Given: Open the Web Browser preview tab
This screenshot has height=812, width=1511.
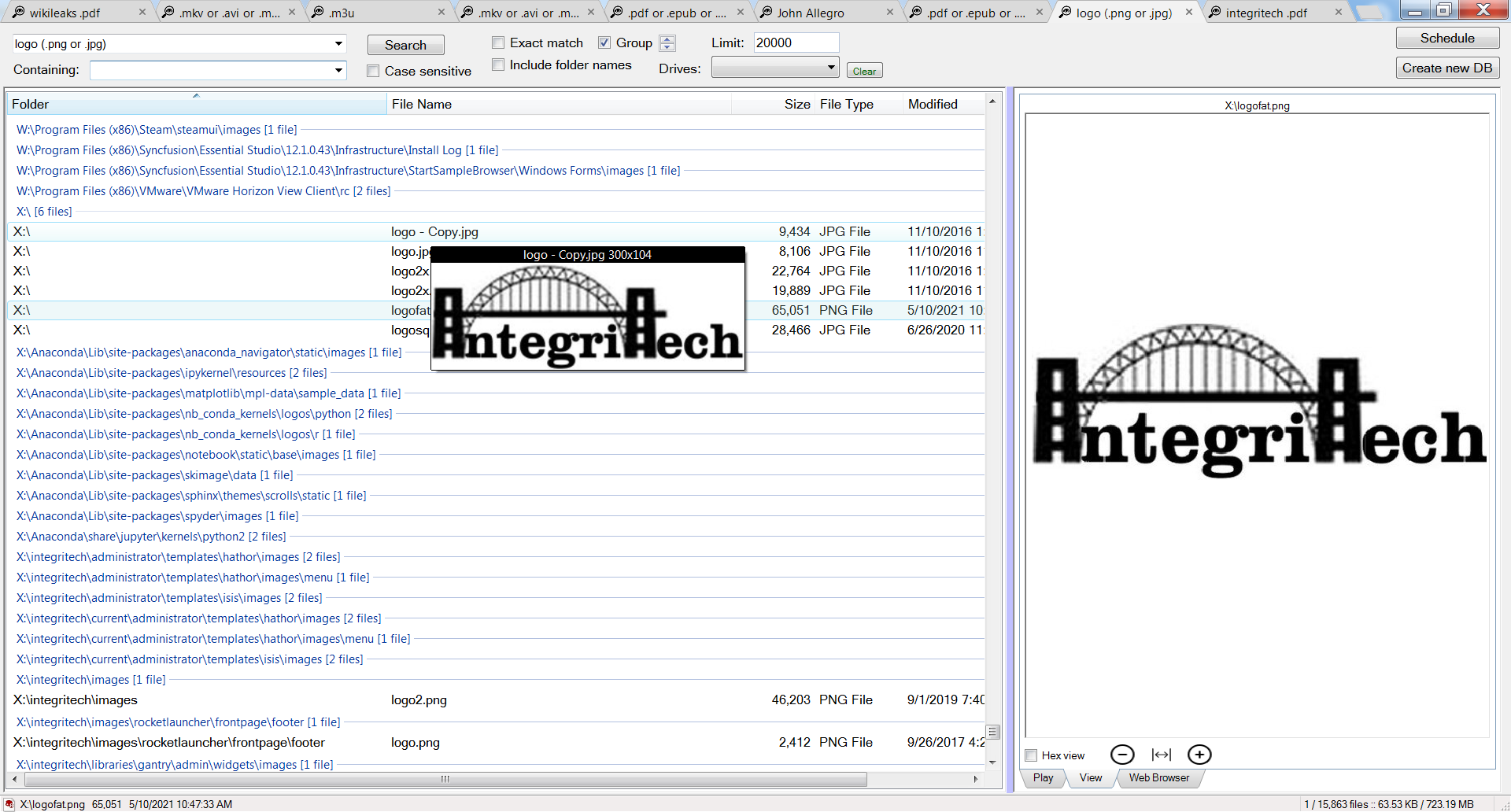Looking at the screenshot, I should coord(1159,777).
